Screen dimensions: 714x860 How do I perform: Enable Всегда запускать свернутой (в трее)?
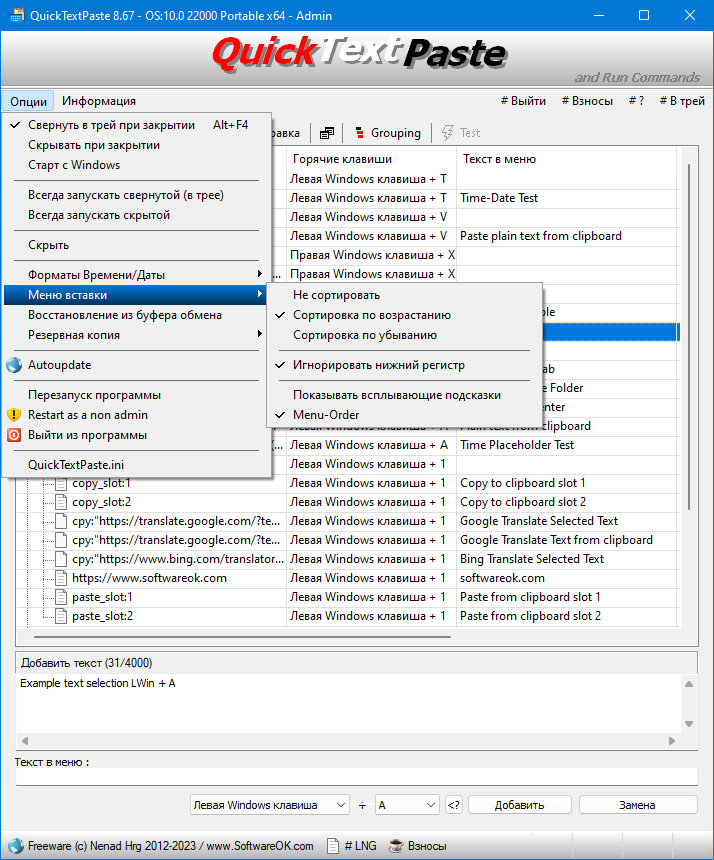[x=137, y=195]
